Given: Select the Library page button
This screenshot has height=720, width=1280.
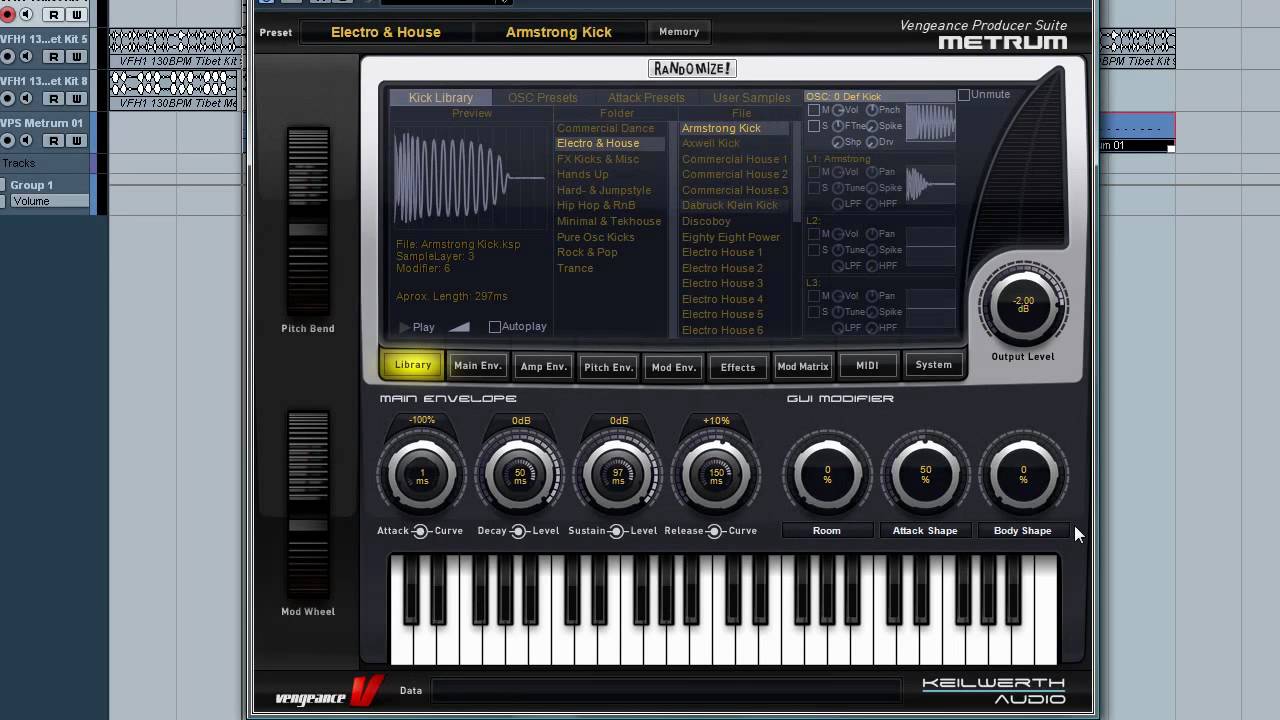Looking at the screenshot, I should [x=412, y=365].
